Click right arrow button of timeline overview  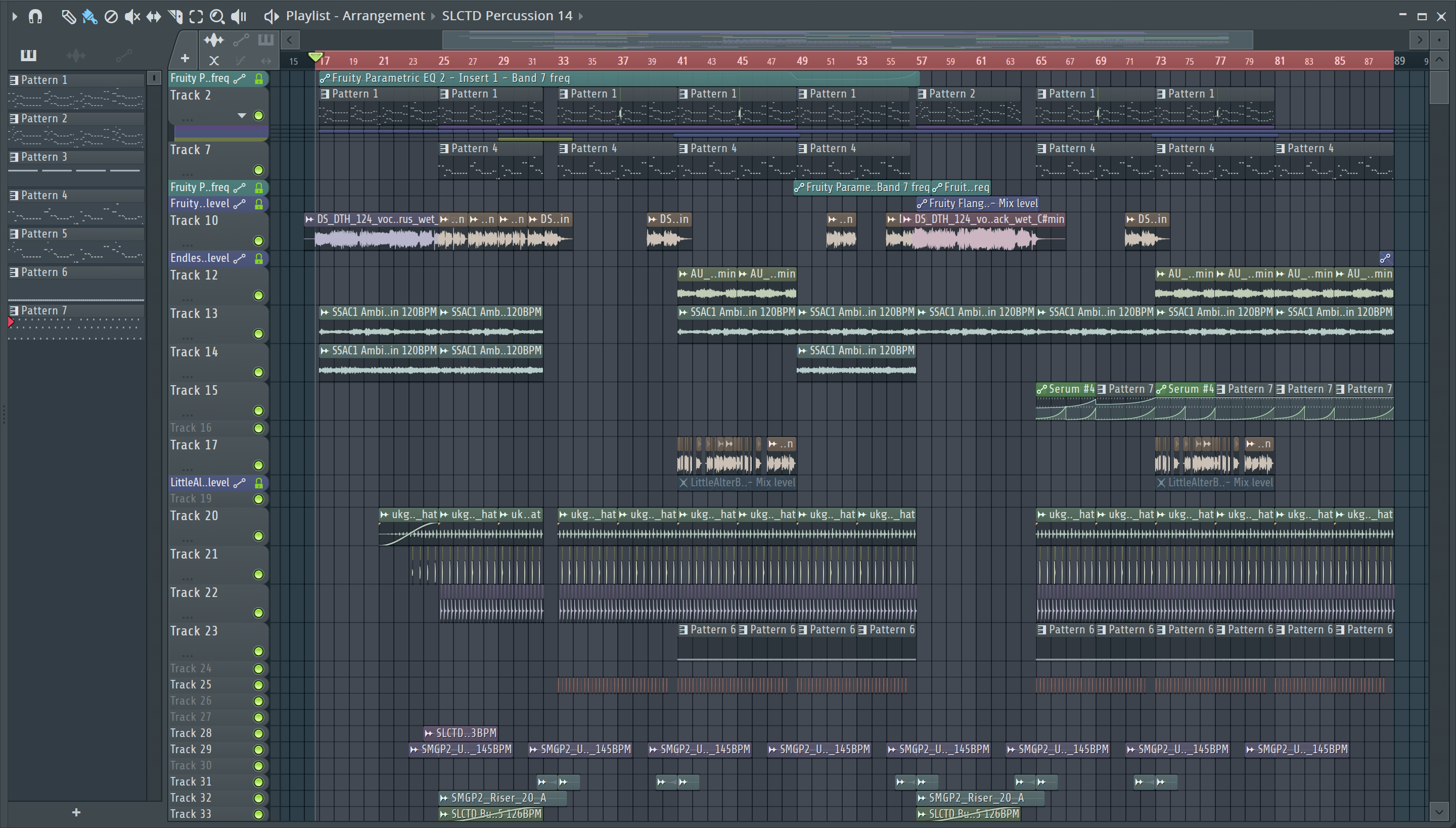click(1420, 40)
